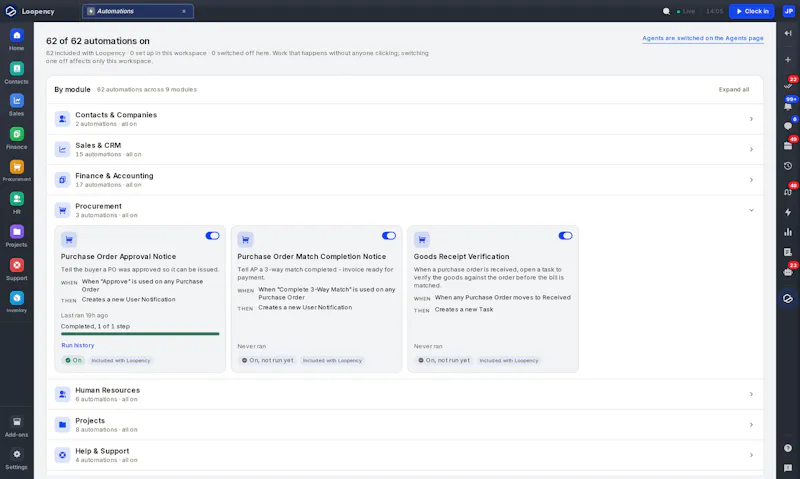800x479 pixels.
Task: Collapse the Procurement module section
Action: point(405,210)
